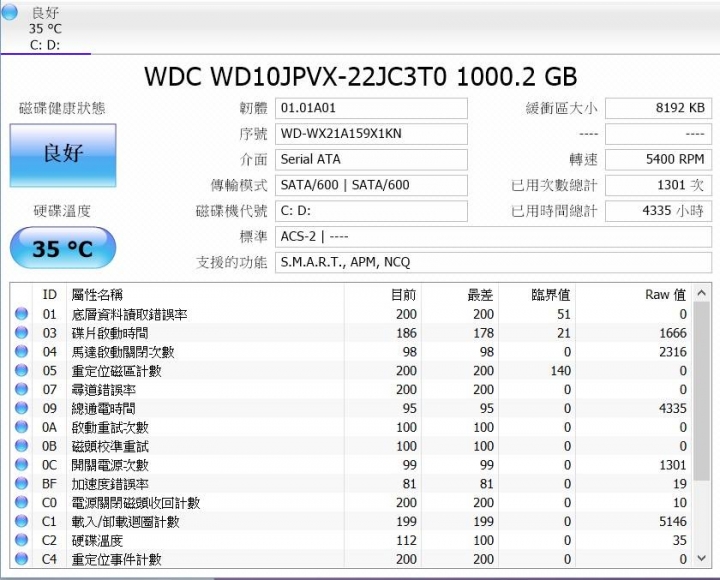
Task: Click the 目前 column header
Action: [x=382, y=295]
